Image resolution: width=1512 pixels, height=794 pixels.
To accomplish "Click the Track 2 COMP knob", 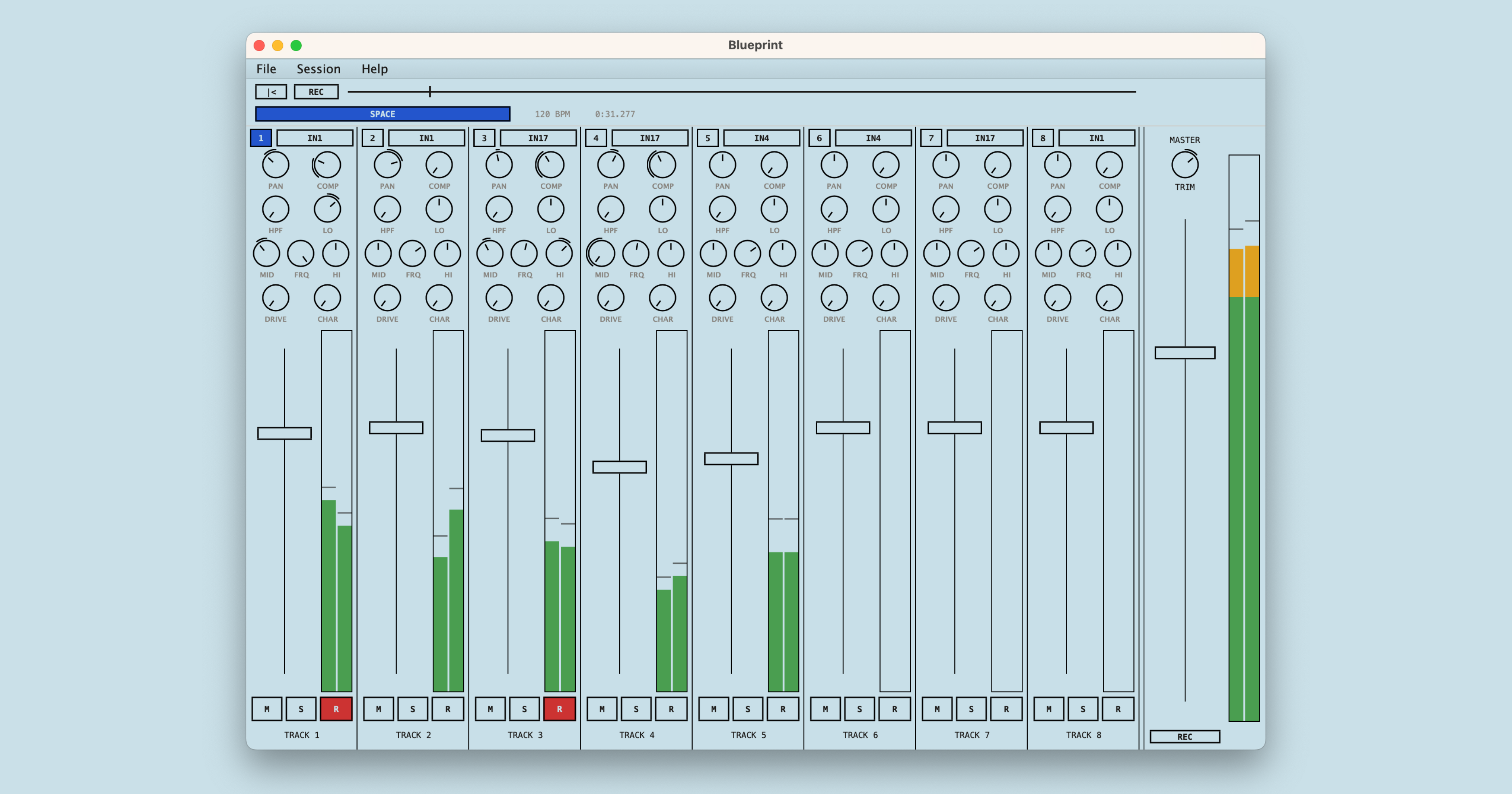I will point(439,165).
